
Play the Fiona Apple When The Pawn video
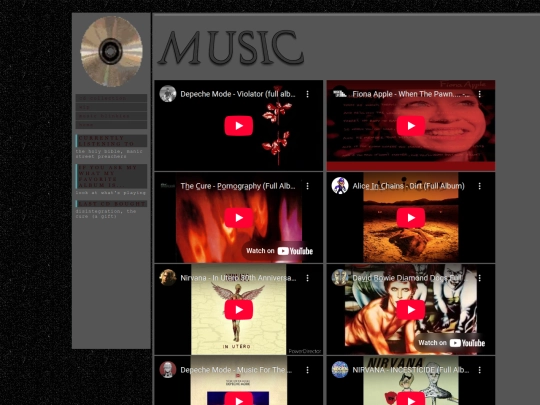411,126
